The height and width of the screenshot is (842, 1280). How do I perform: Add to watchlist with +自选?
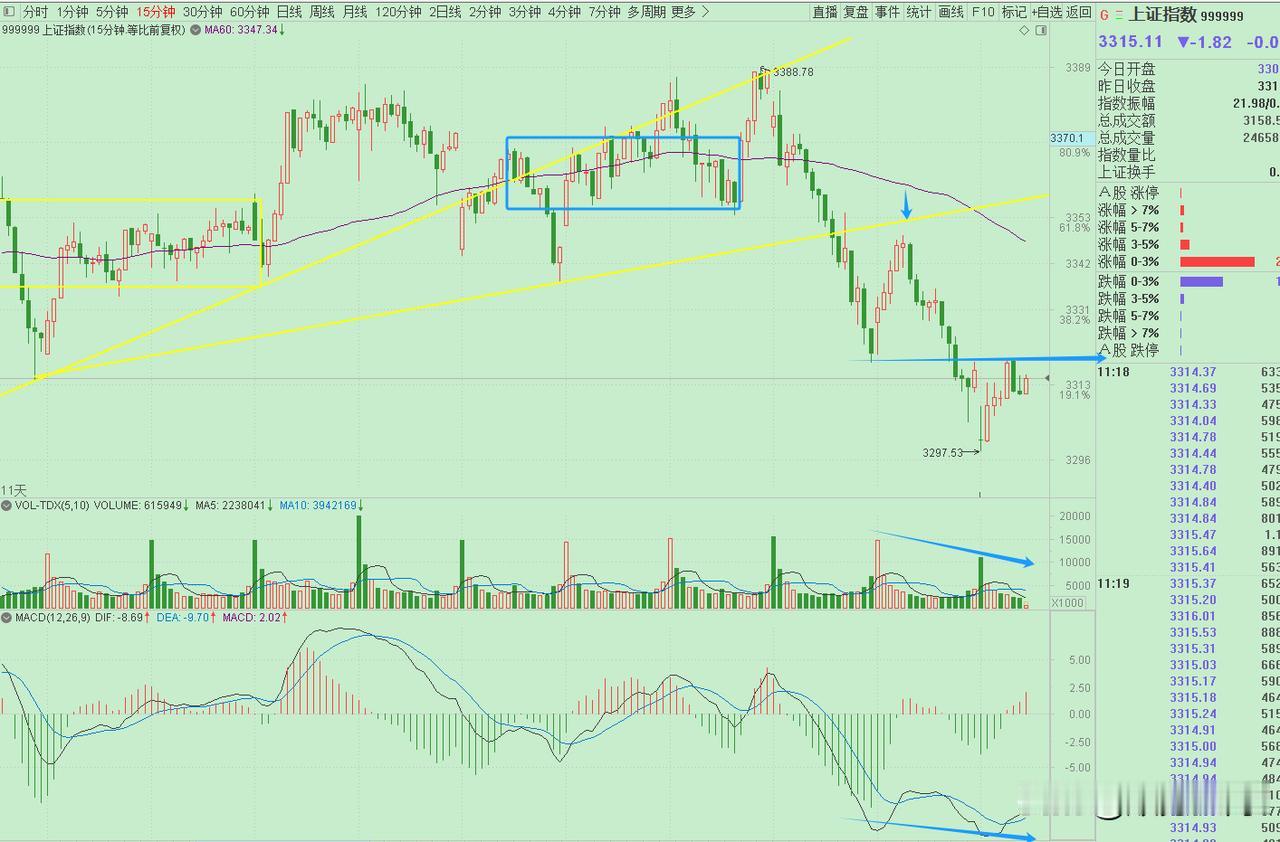[1046, 12]
